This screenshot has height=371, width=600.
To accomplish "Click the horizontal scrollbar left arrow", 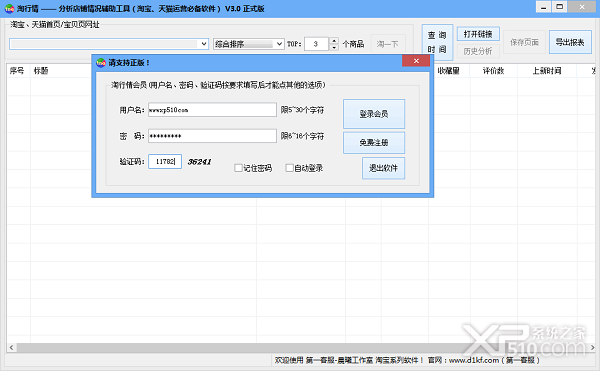I will click(11, 347).
